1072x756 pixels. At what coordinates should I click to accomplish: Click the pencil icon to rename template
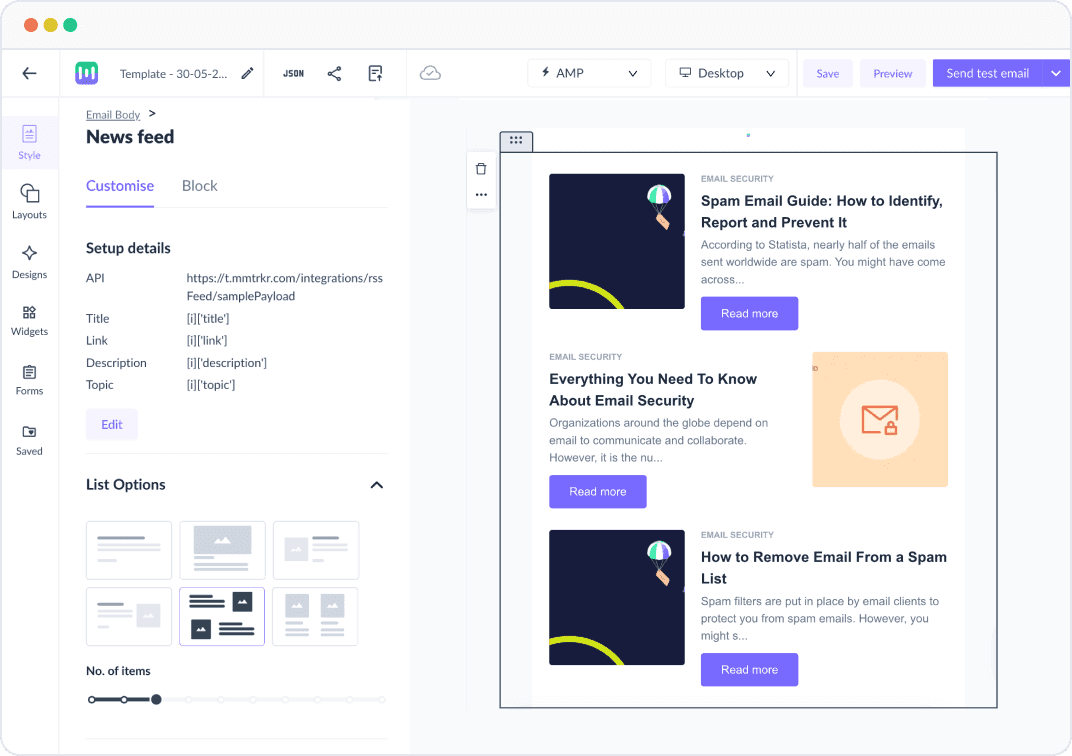tap(247, 73)
